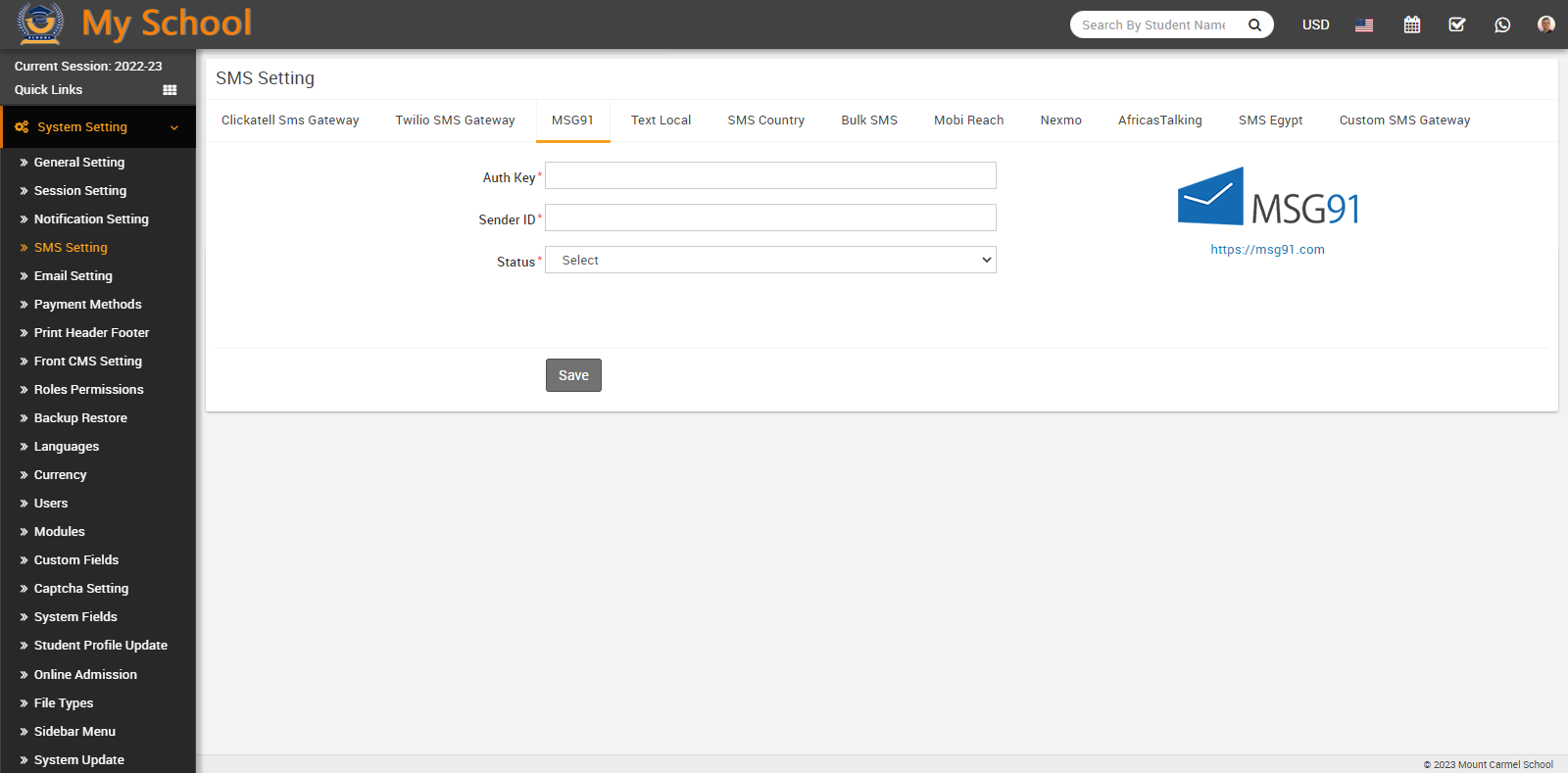Go to Email Setting in sidebar
Viewport: 1568px width, 773px height.
(x=73, y=276)
